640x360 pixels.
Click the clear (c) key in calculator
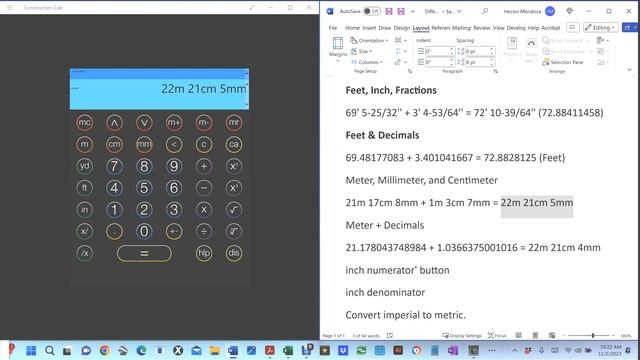[204, 144]
